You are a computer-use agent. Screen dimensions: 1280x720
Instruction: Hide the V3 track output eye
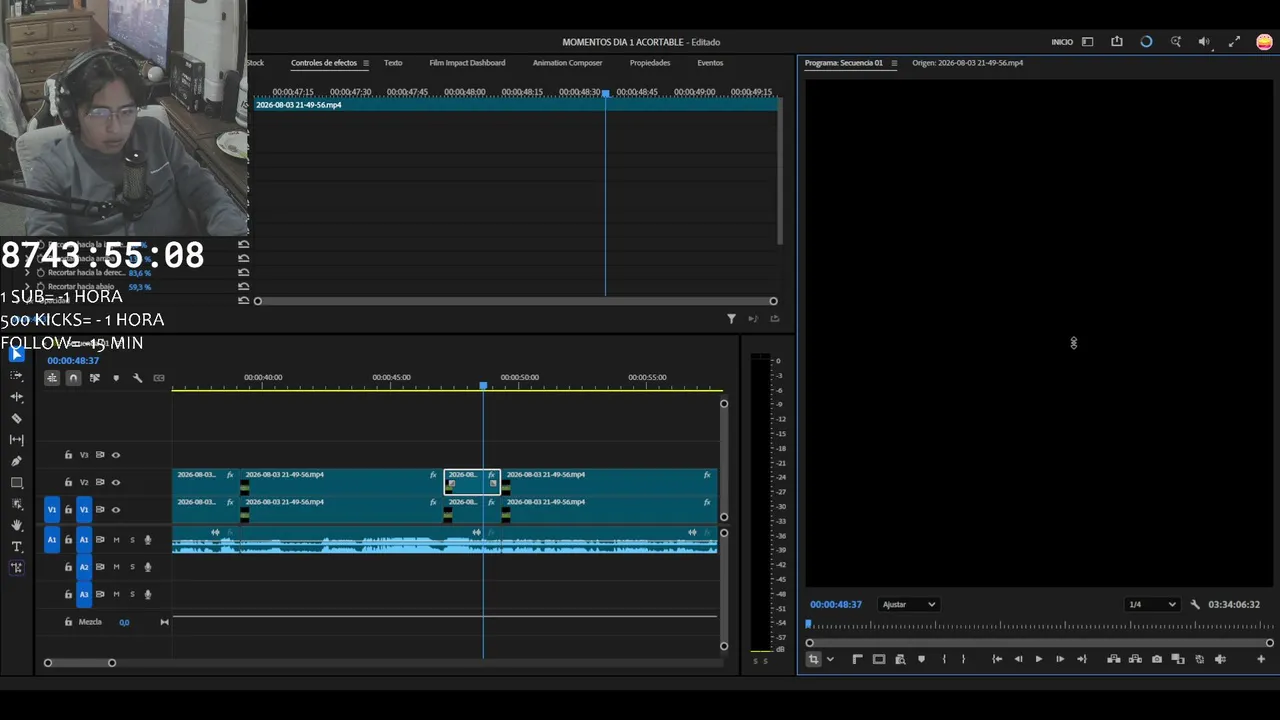click(116, 455)
